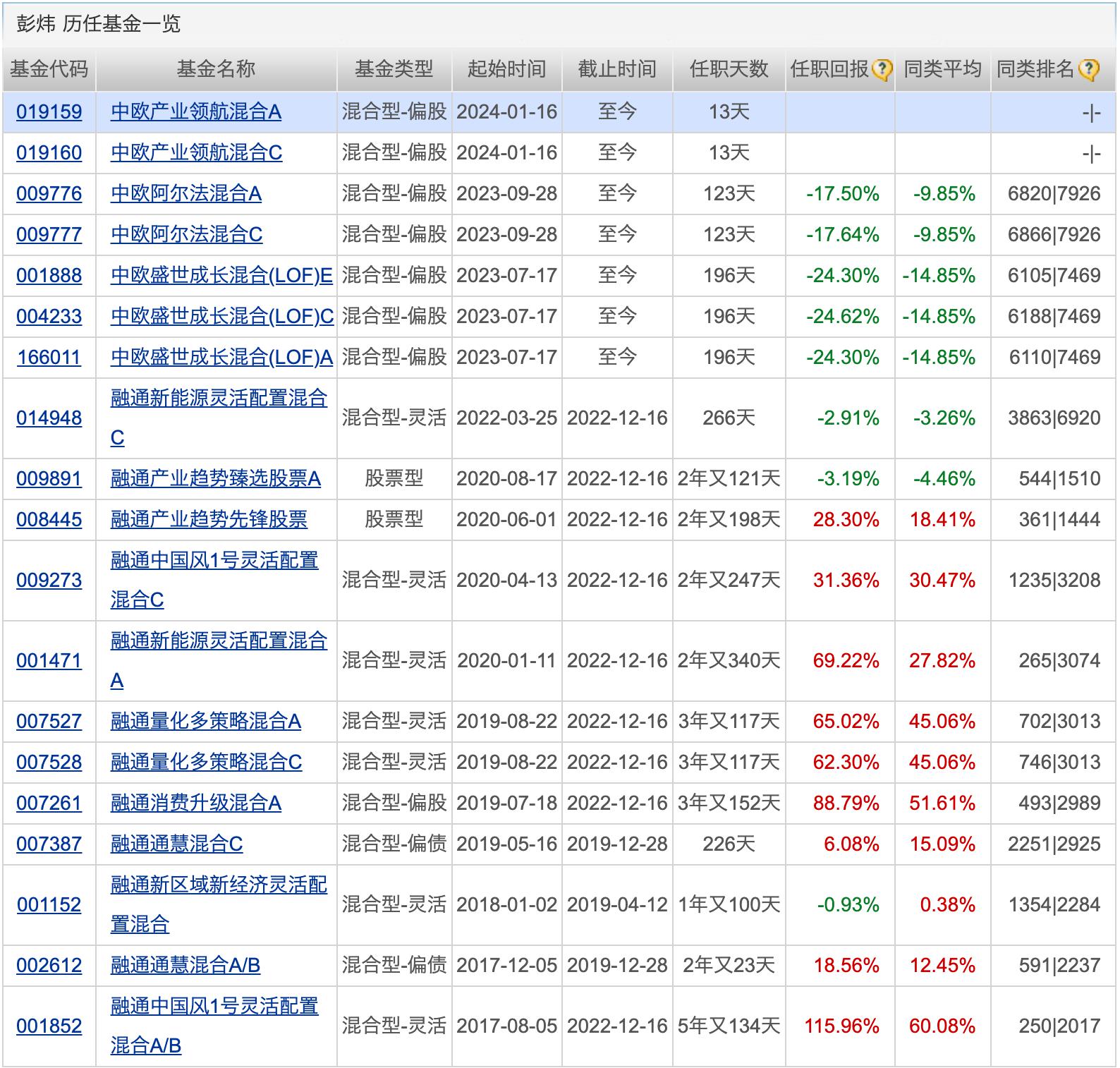1120x1068 pixels.
Task: Open fund code 002612 link
Action: point(49,966)
